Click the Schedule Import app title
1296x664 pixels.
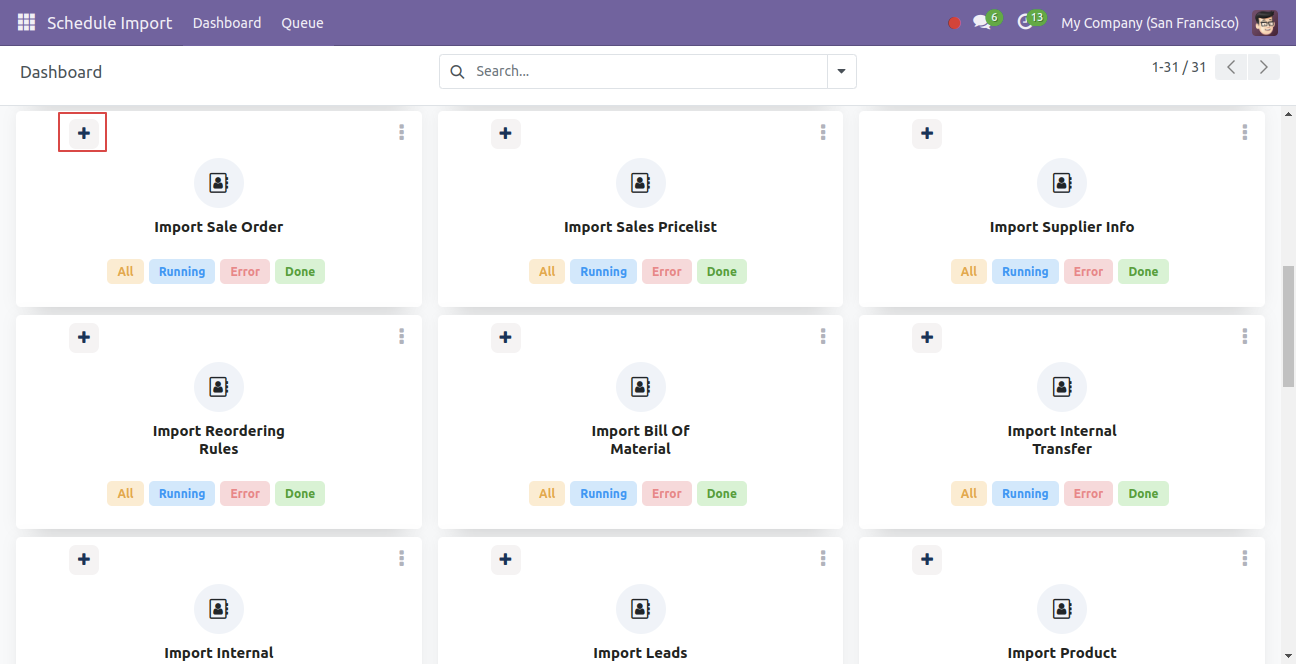110,22
